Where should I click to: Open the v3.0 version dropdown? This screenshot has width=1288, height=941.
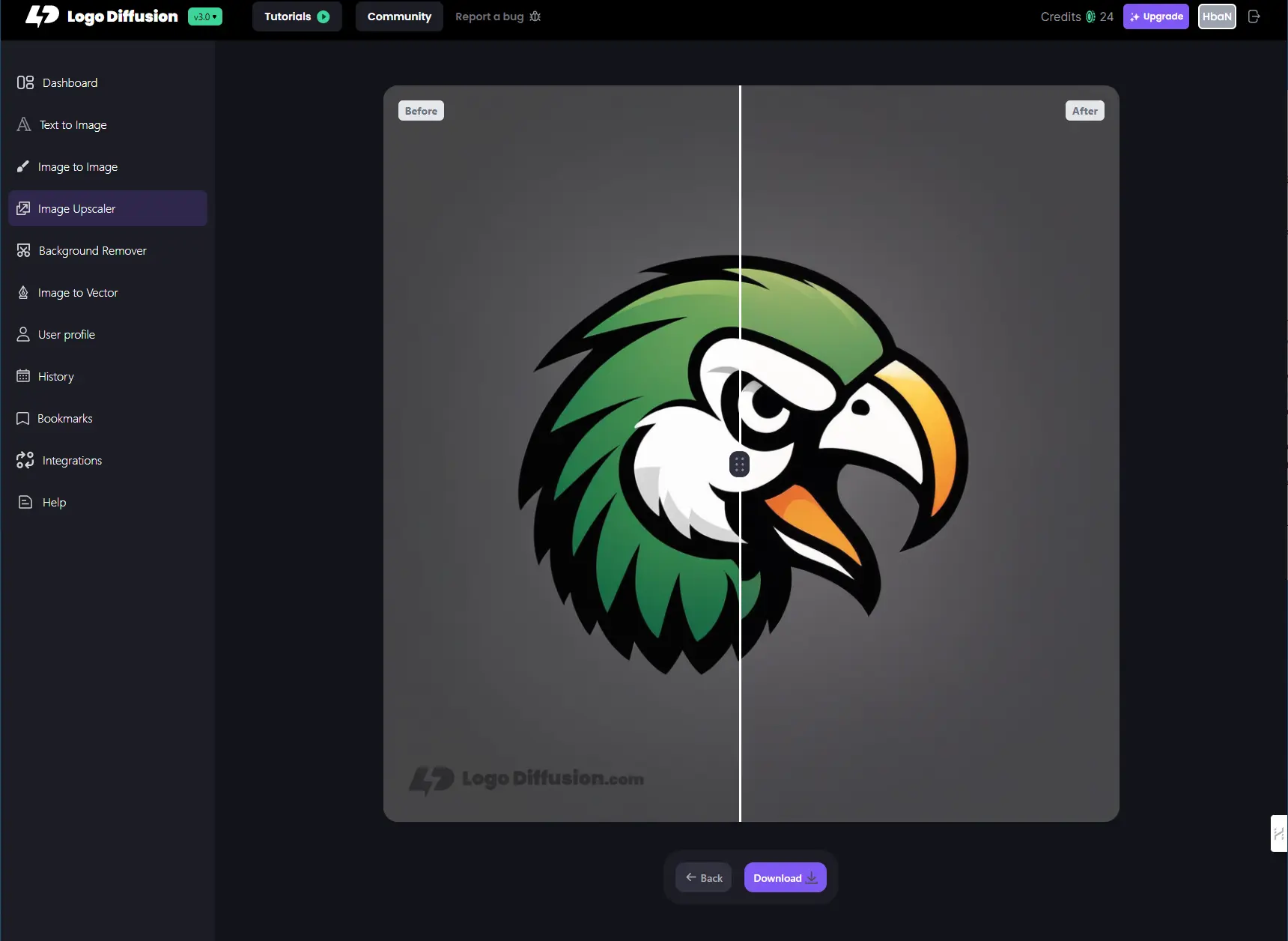click(x=205, y=16)
